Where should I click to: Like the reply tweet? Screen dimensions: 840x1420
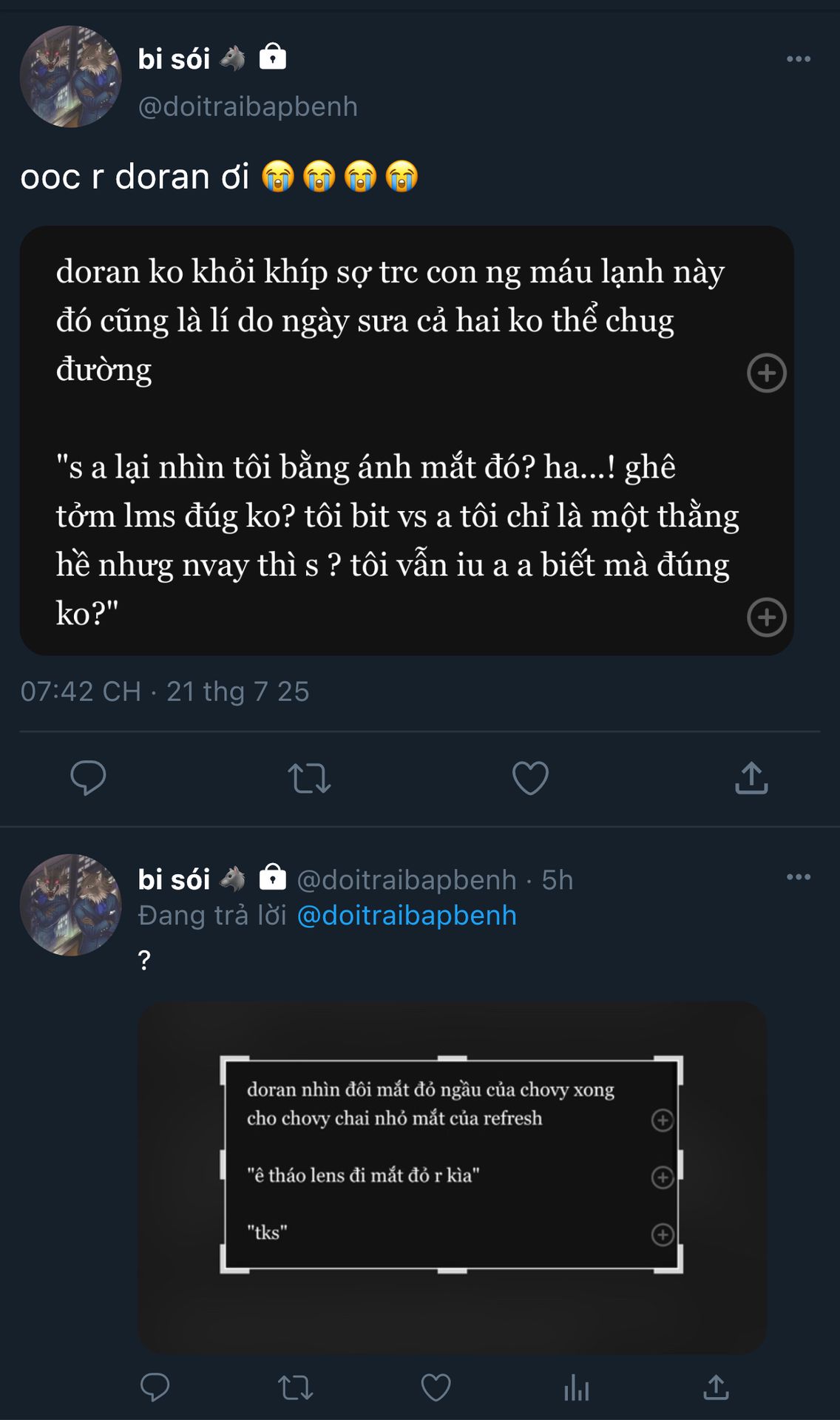436,1387
